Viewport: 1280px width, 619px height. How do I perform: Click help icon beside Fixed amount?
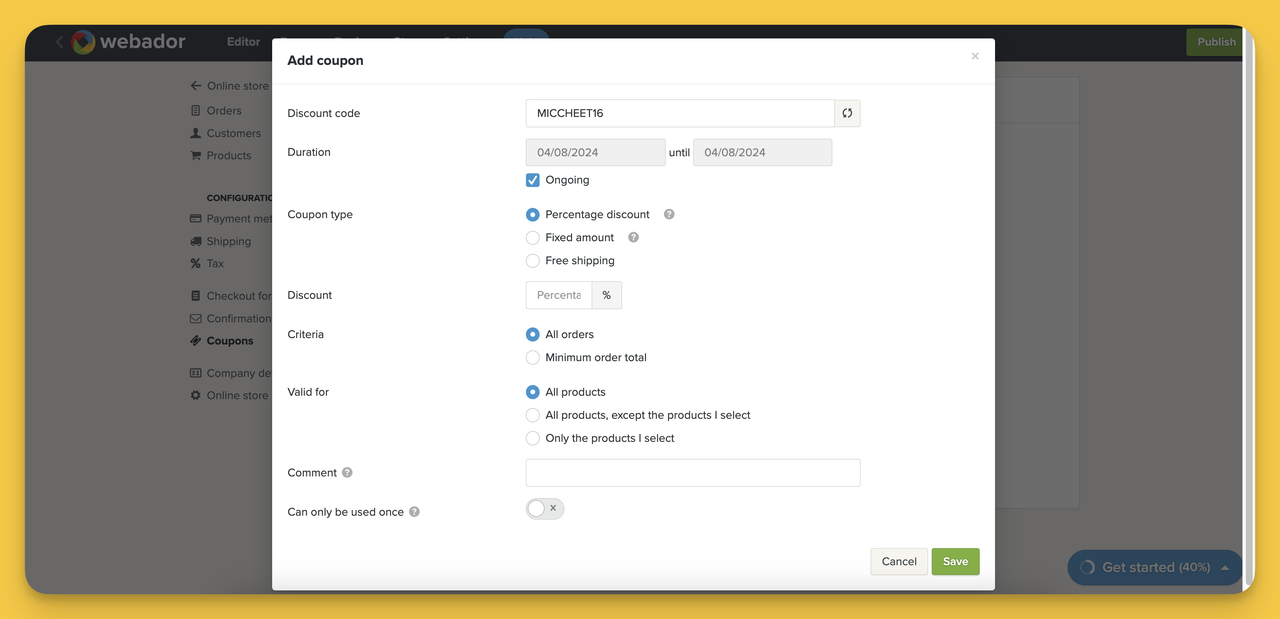[633, 237]
